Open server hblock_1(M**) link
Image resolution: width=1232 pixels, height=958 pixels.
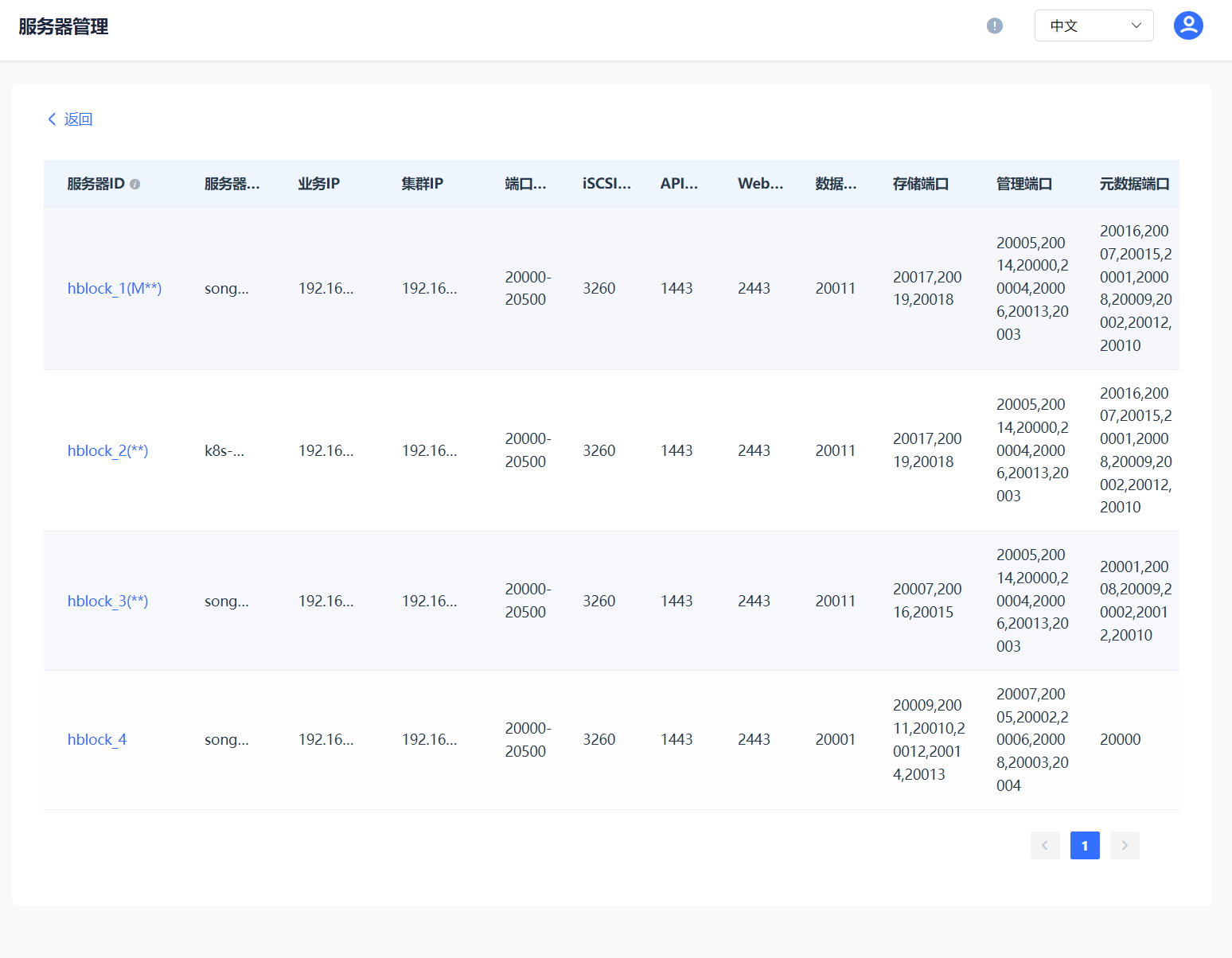[x=115, y=289]
